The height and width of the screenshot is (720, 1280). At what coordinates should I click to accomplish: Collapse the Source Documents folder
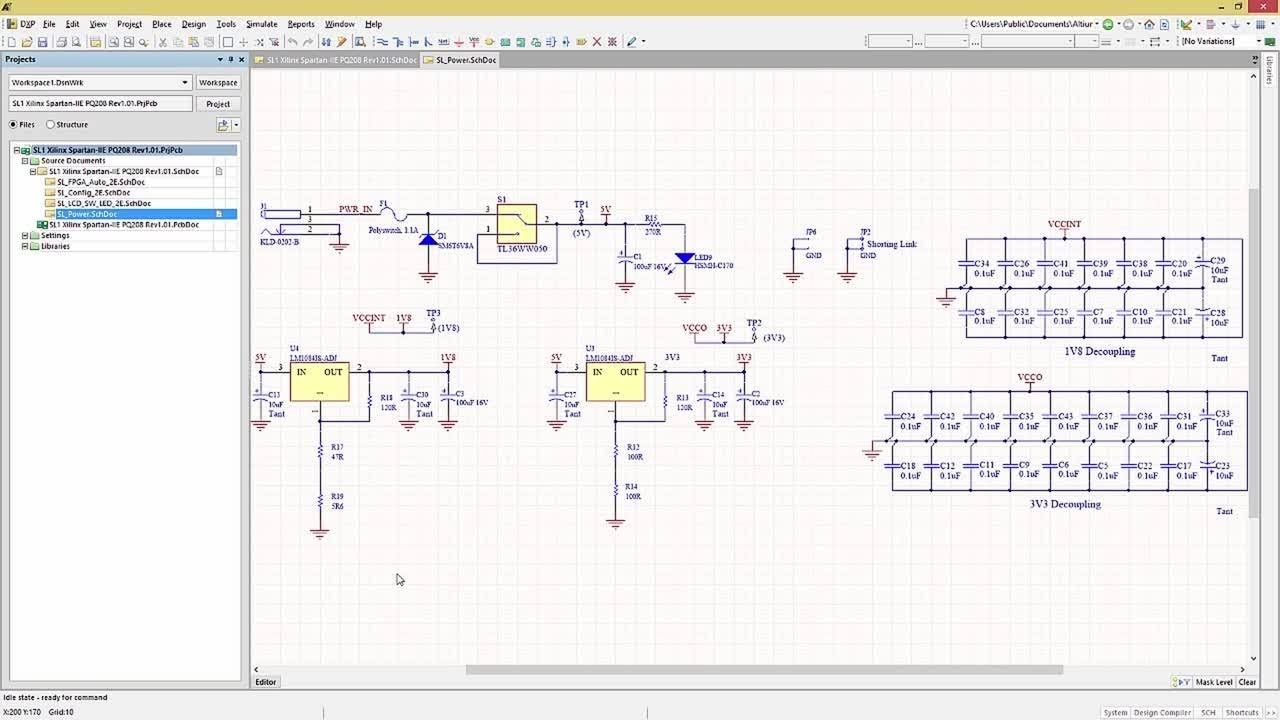pos(25,161)
